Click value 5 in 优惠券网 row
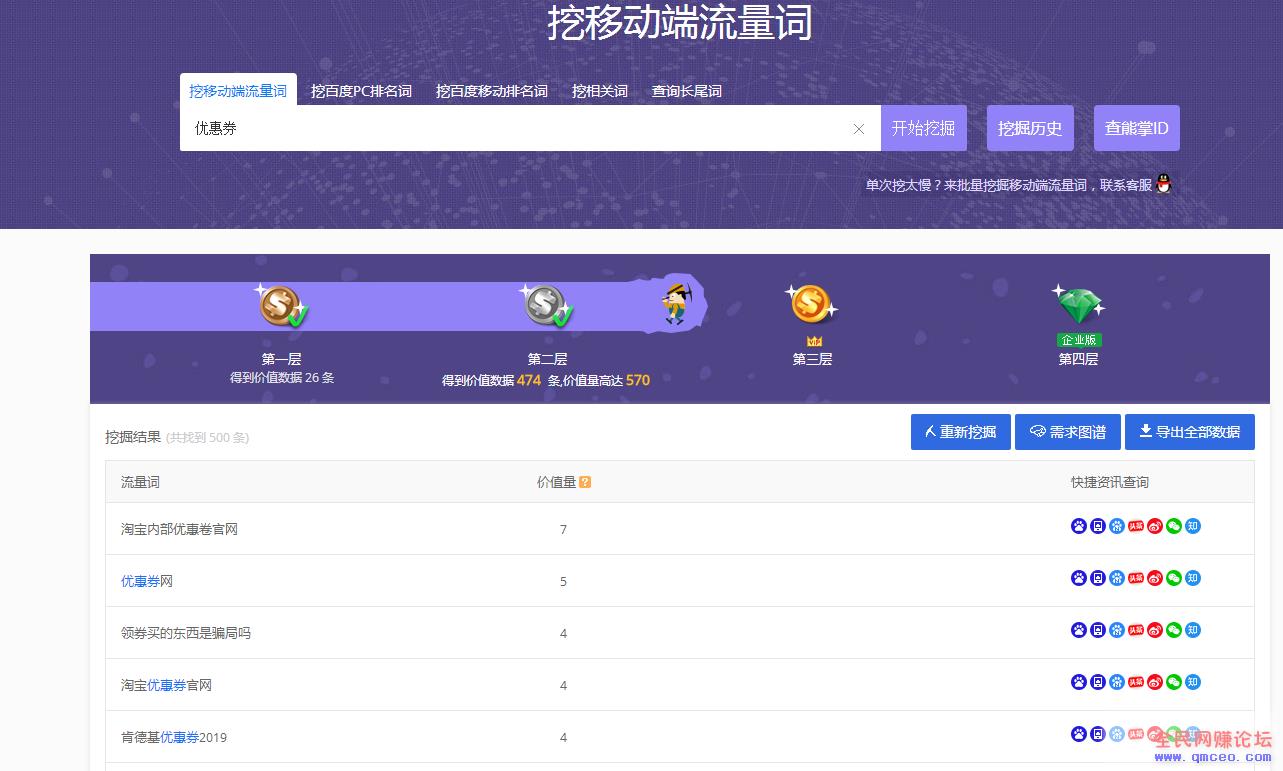 pos(563,581)
